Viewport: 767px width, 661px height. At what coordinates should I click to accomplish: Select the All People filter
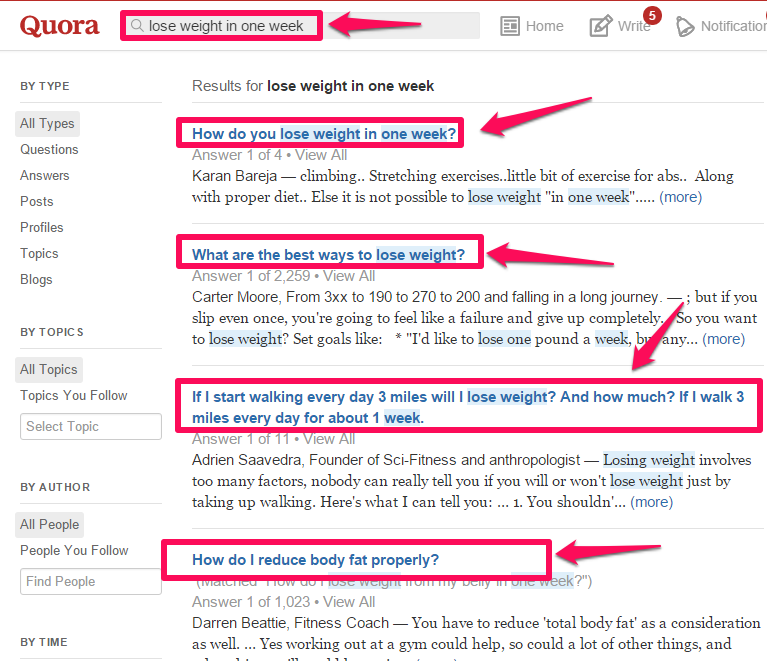point(49,524)
